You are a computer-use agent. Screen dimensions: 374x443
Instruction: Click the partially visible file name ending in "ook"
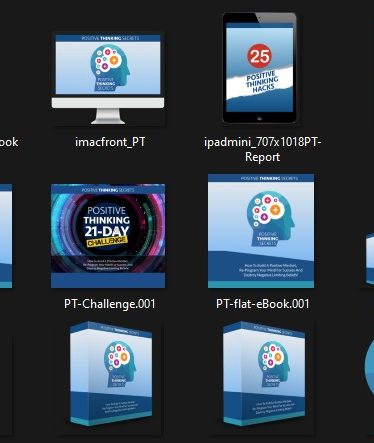[x=9, y=142]
